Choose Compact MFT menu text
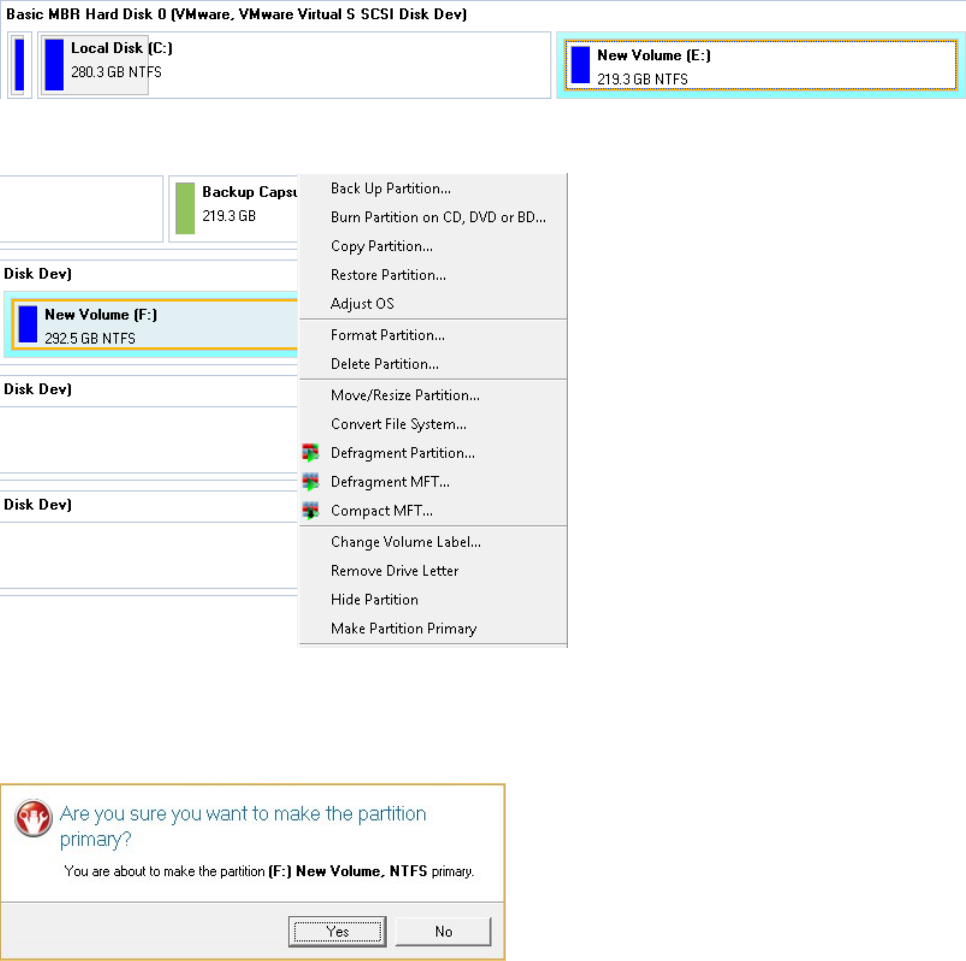The image size is (966, 961). [381, 511]
